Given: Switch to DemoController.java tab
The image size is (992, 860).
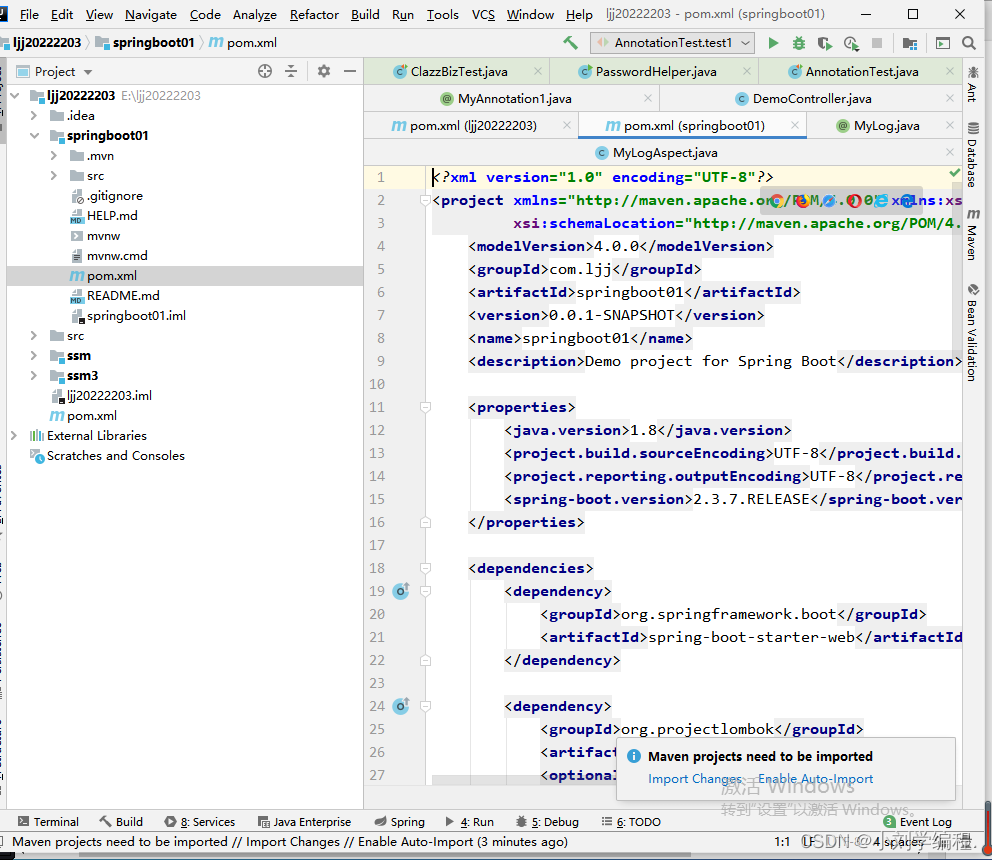Looking at the screenshot, I should 812,99.
